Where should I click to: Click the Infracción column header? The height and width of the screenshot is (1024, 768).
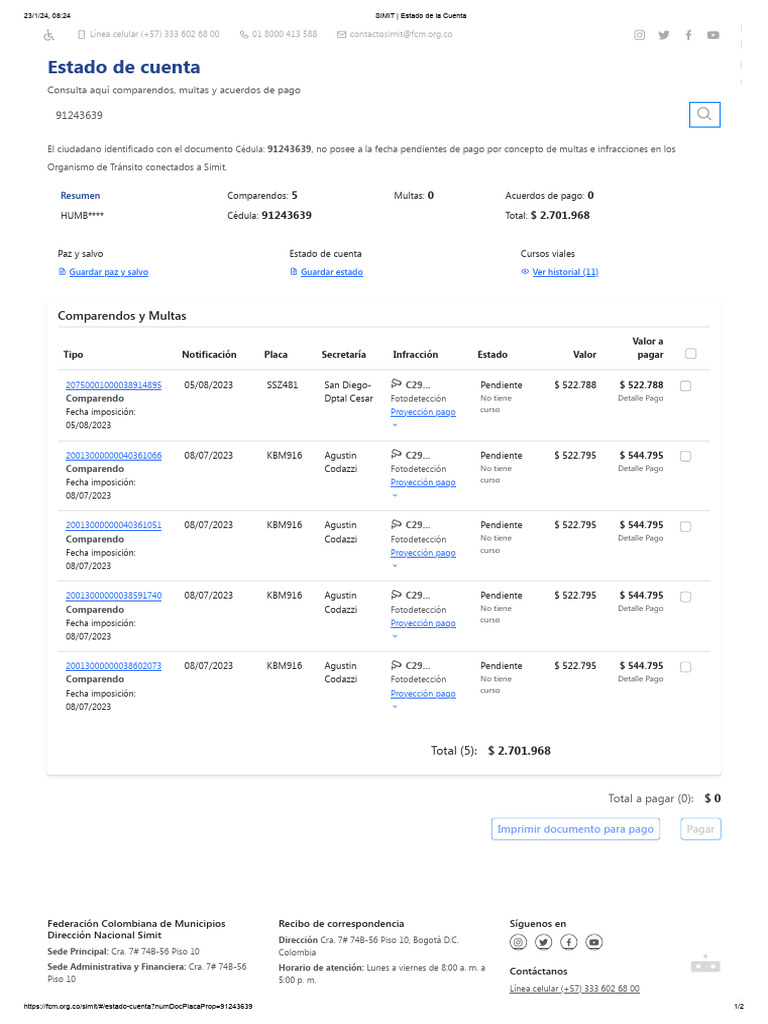click(415, 355)
